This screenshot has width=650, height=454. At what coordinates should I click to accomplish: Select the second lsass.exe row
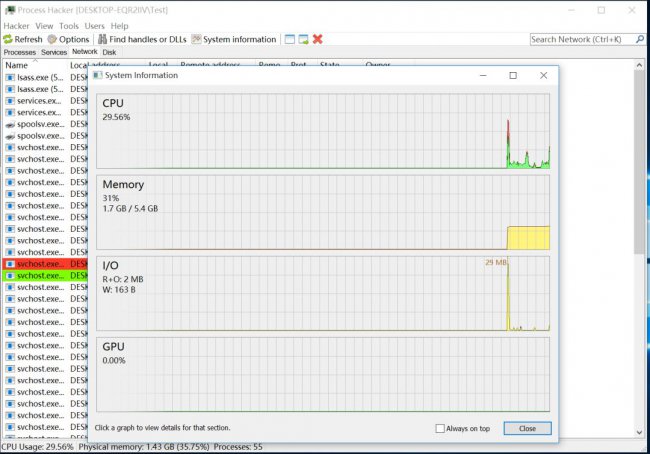(45, 89)
